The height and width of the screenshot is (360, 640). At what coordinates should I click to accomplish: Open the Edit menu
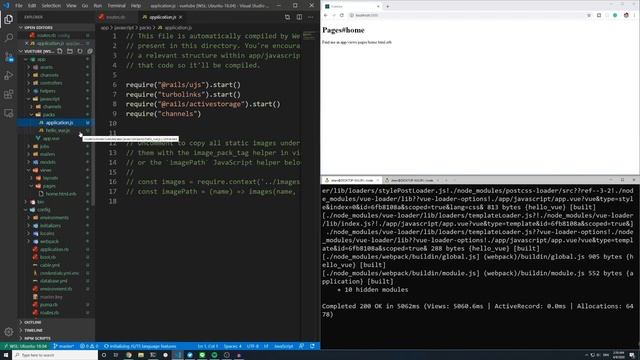coord(32,6)
